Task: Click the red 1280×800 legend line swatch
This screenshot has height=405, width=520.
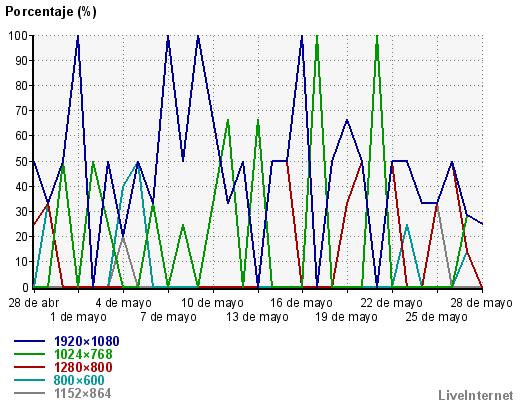Action: click(x=29, y=367)
